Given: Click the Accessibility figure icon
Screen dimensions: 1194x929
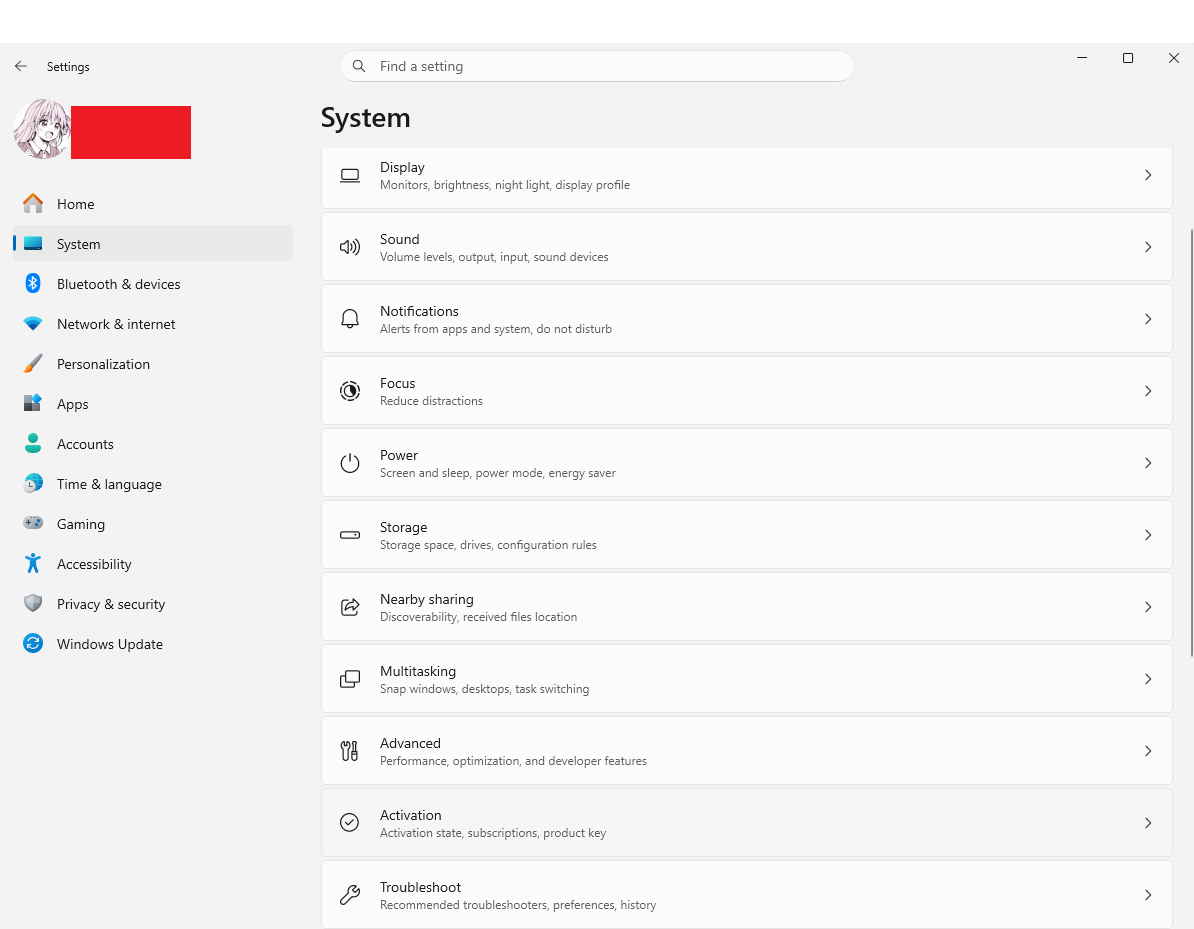Looking at the screenshot, I should pos(33,563).
